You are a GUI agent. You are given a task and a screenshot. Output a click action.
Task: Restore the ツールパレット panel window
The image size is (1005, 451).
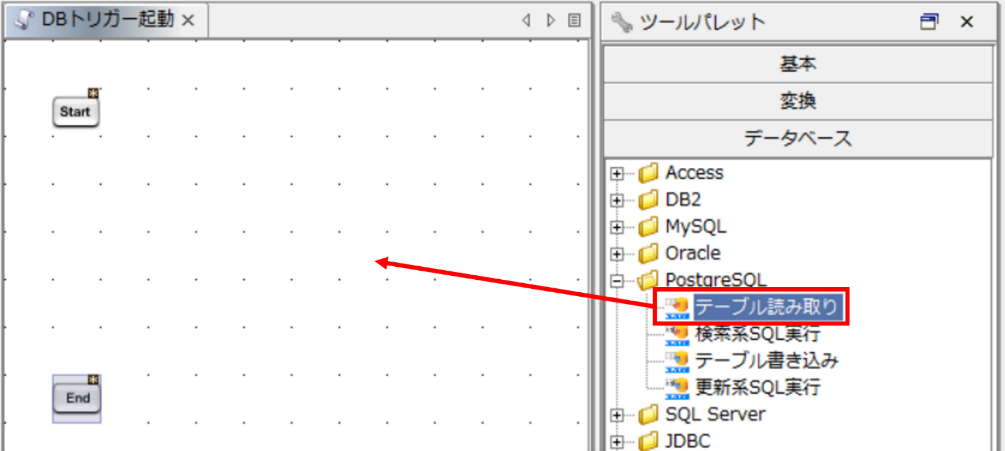929,22
